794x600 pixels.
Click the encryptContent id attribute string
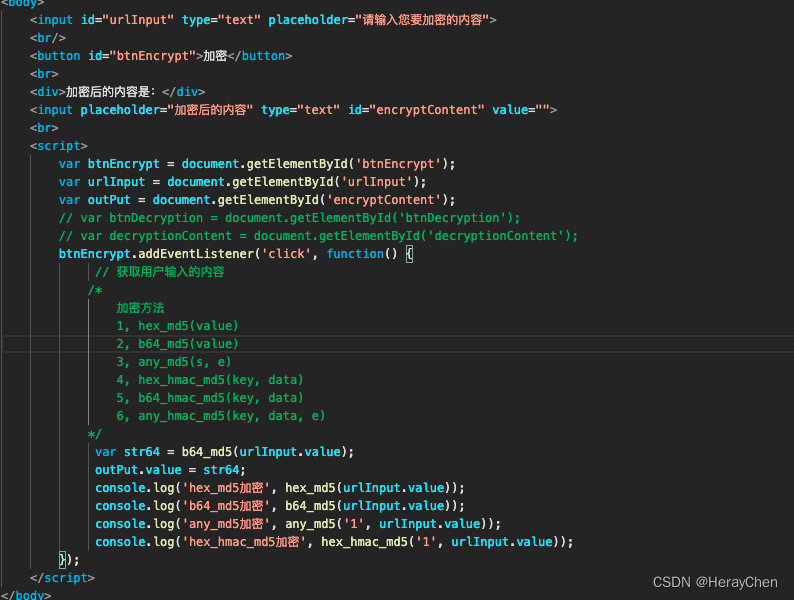point(426,110)
